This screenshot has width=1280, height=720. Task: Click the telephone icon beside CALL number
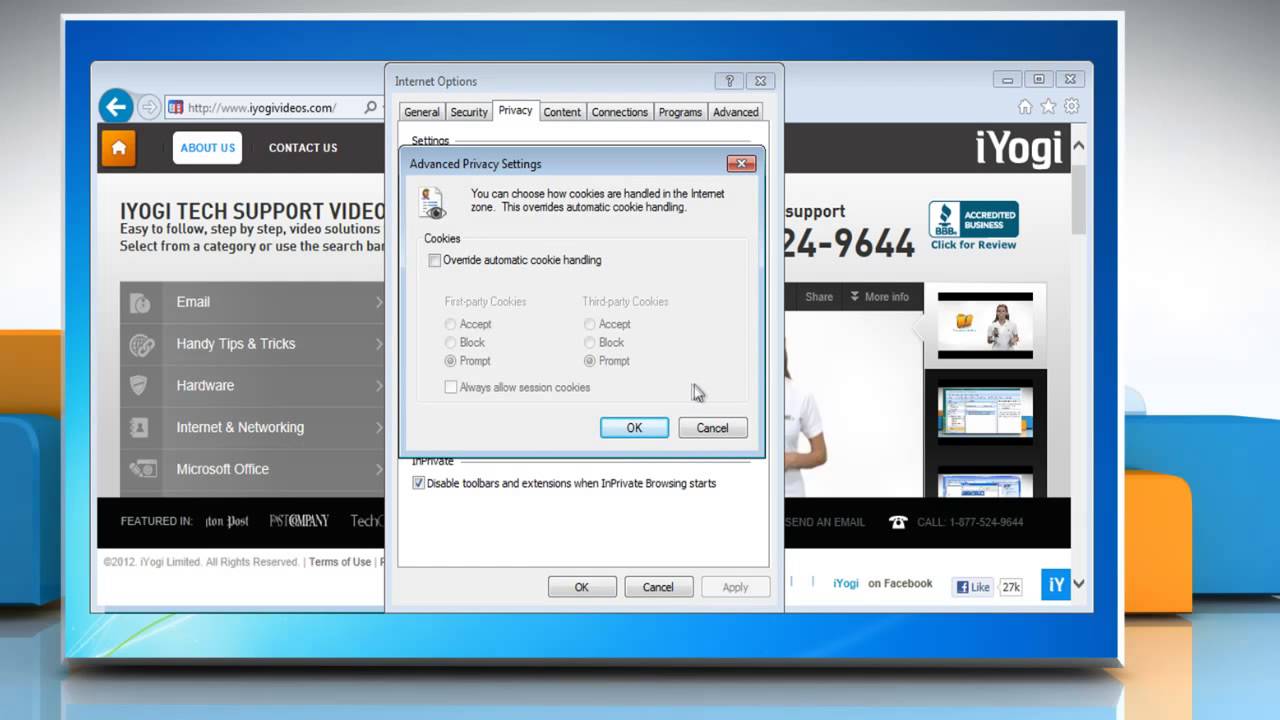[898, 522]
